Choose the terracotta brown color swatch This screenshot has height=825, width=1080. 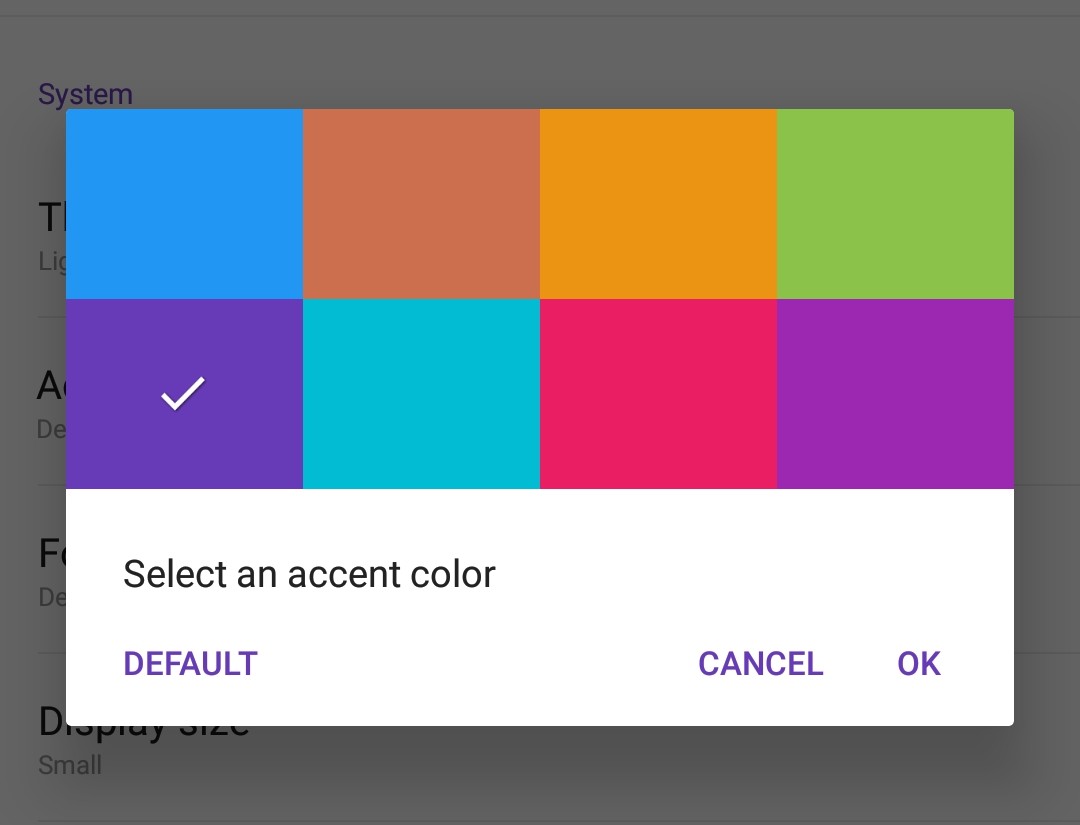pos(421,204)
